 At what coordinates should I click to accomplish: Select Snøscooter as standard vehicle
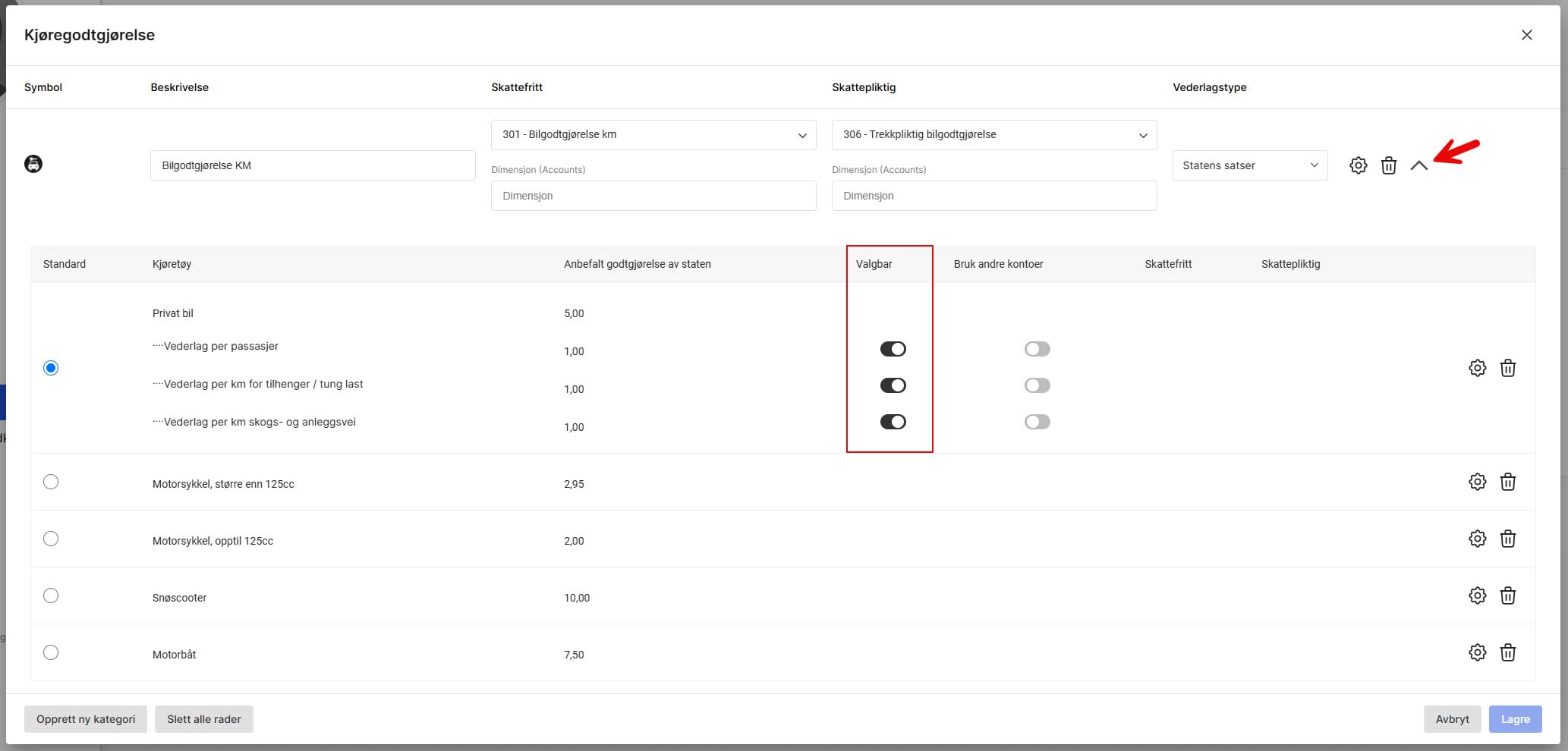[51, 595]
